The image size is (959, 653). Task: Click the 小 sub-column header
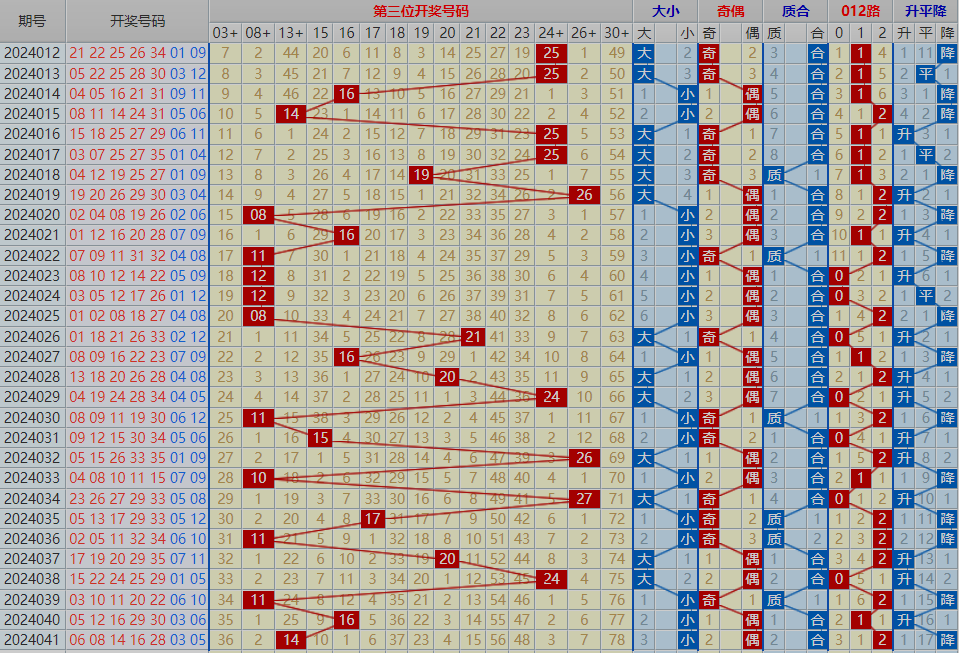click(687, 33)
